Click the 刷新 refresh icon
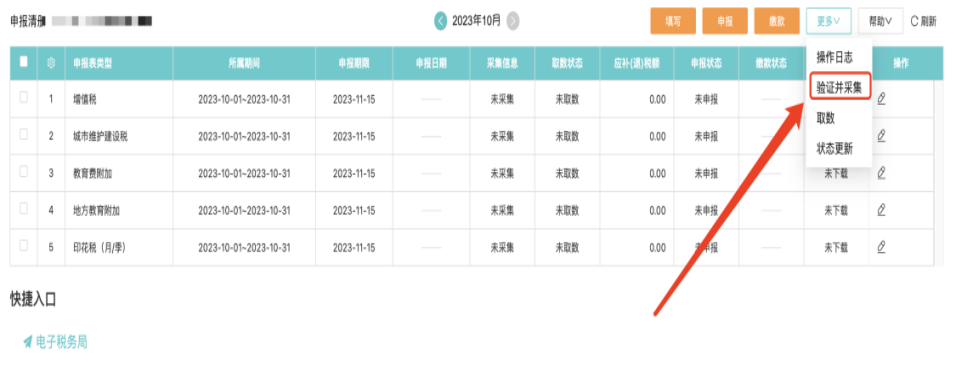This screenshot has width=957, height=389. point(914,21)
